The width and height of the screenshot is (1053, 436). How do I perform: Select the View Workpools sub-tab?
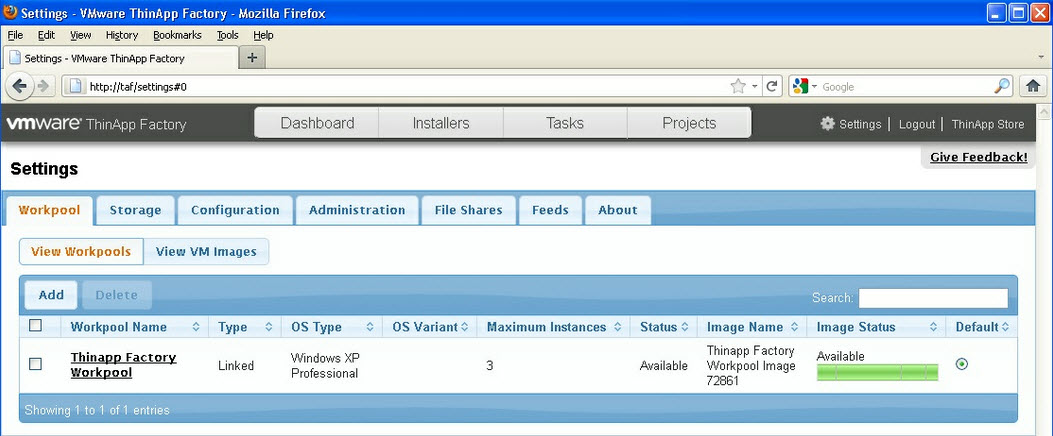(81, 252)
